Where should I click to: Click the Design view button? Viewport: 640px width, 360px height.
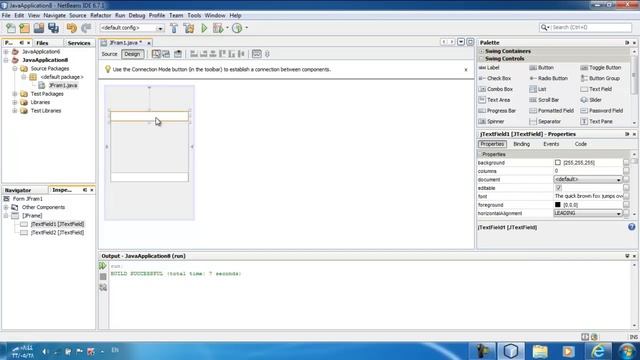click(132, 54)
